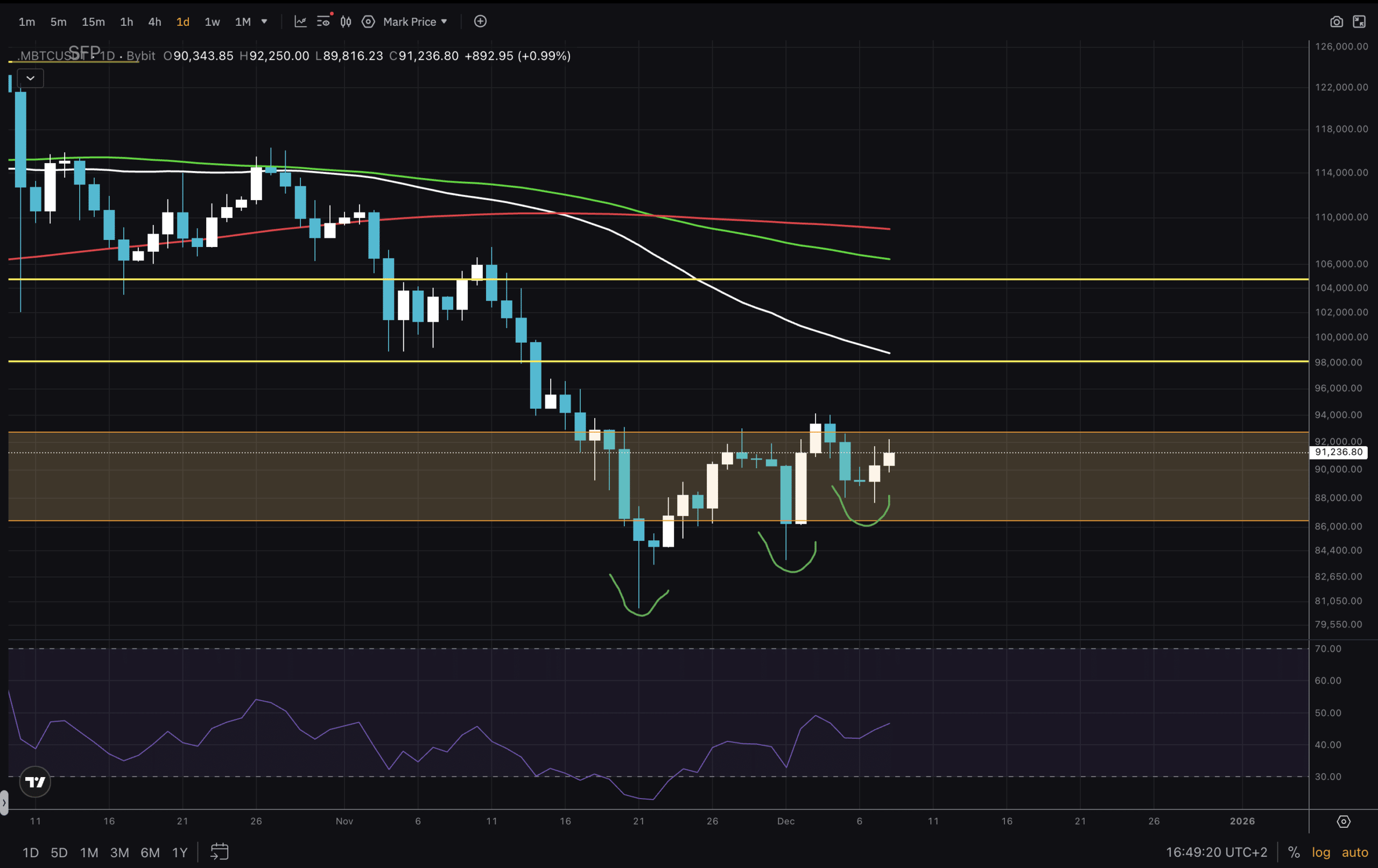The image size is (1378, 868).
Task: Click the 1Y range button
Action: click(180, 852)
